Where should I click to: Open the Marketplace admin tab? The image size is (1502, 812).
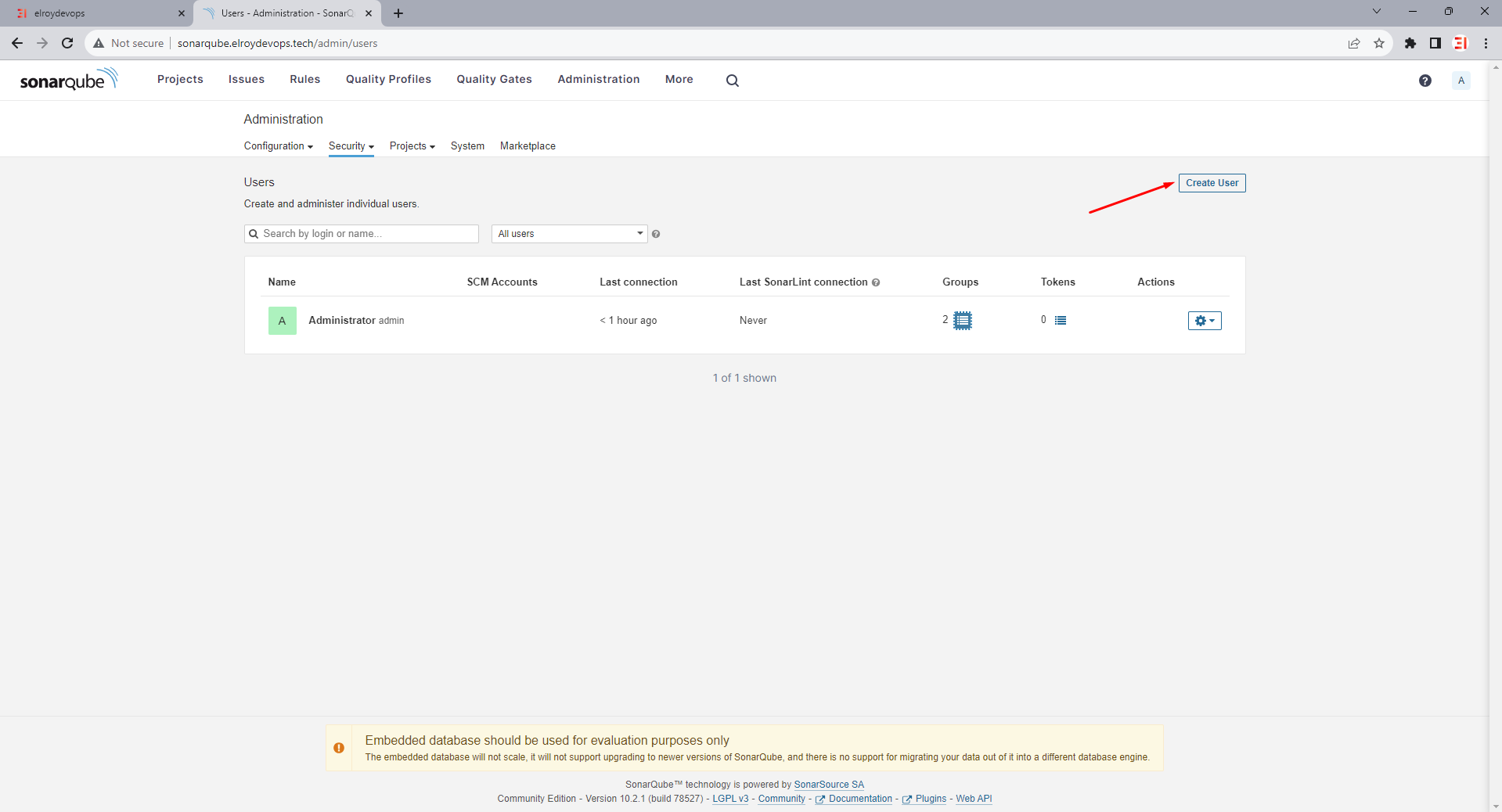click(x=528, y=146)
